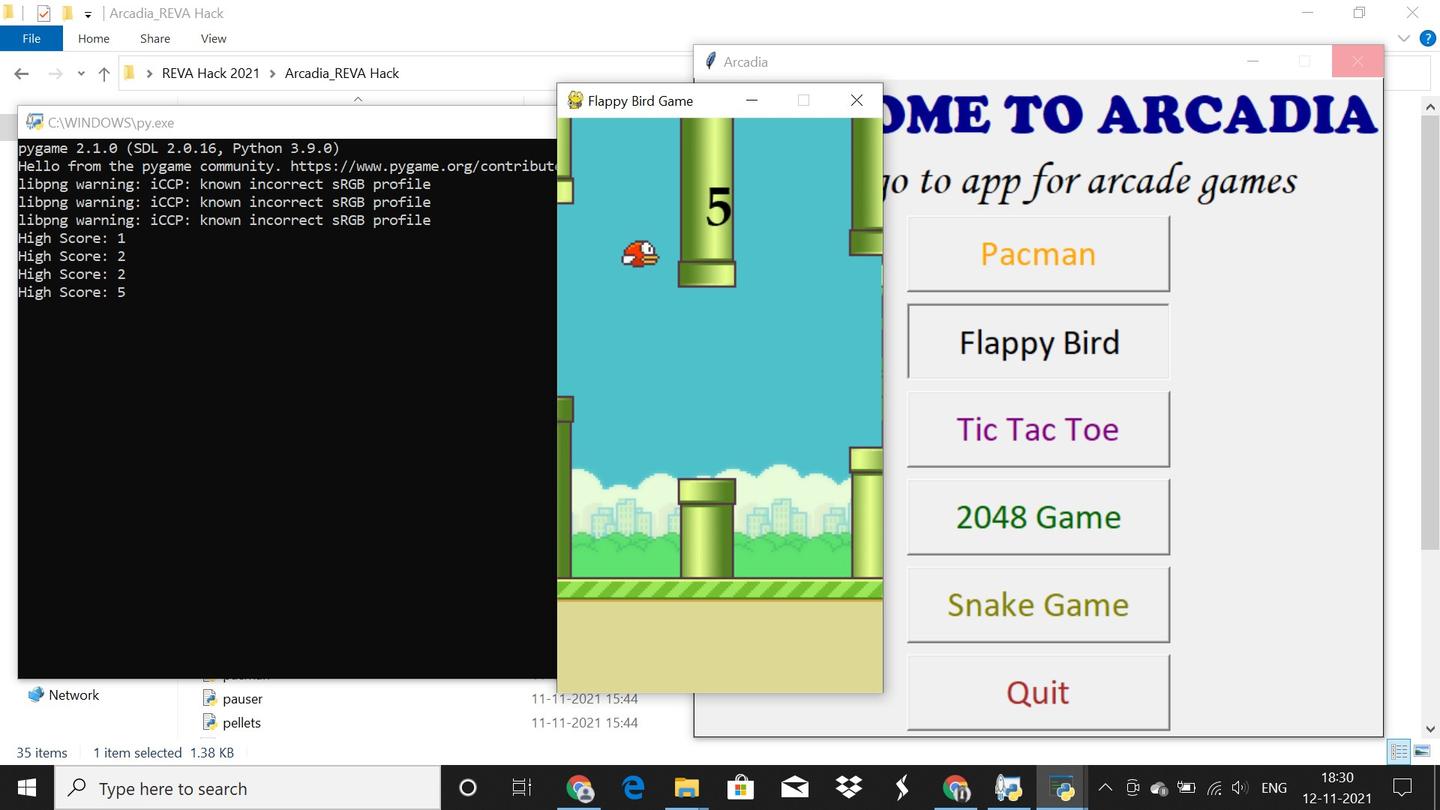
Task: Launch the Pacman game from Arcadia
Action: click(x=1038, y=254)
